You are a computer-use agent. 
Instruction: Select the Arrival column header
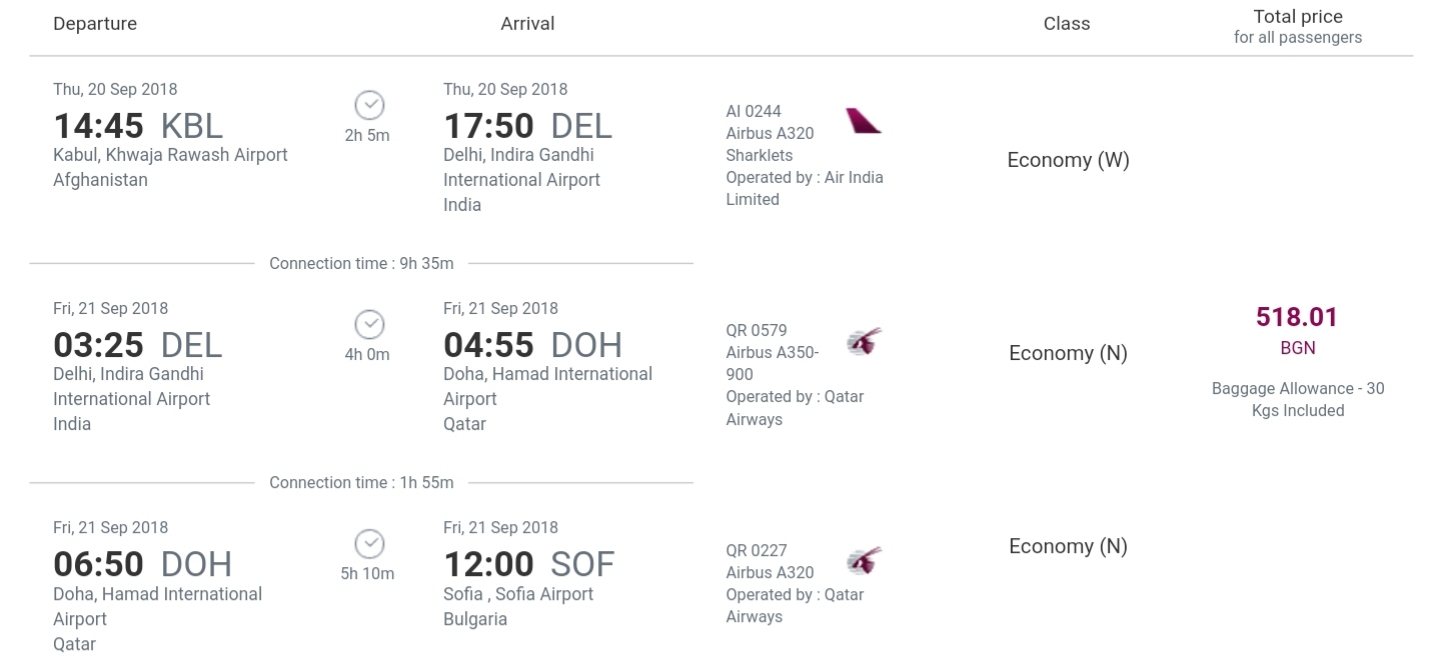click(x=527, y=23)
